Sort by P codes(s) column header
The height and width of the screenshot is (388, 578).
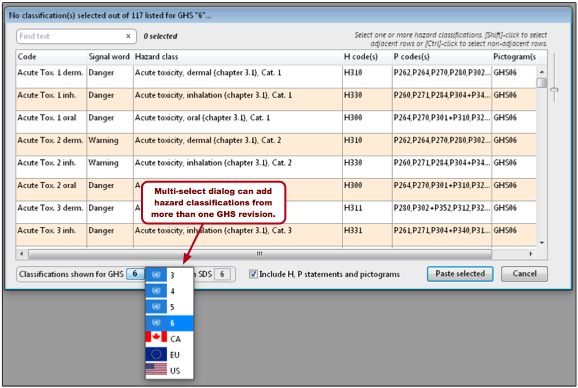pyautogui.click(x=442, y=57)
